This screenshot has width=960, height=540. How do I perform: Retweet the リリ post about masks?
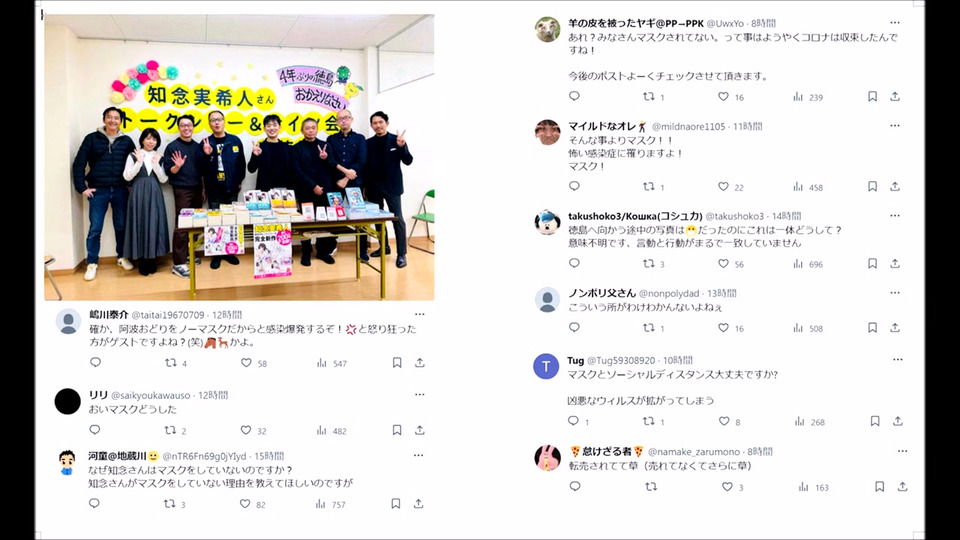[170, 430]
